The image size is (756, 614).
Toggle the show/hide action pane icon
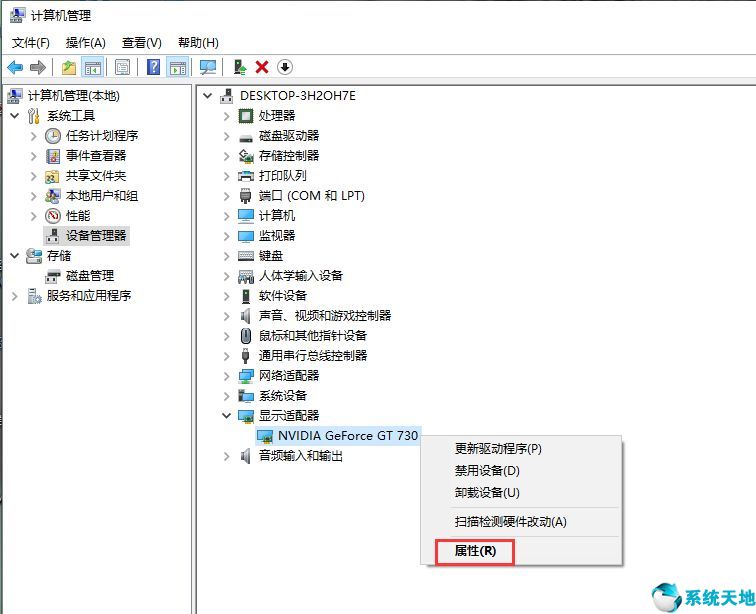coord(177,67)
